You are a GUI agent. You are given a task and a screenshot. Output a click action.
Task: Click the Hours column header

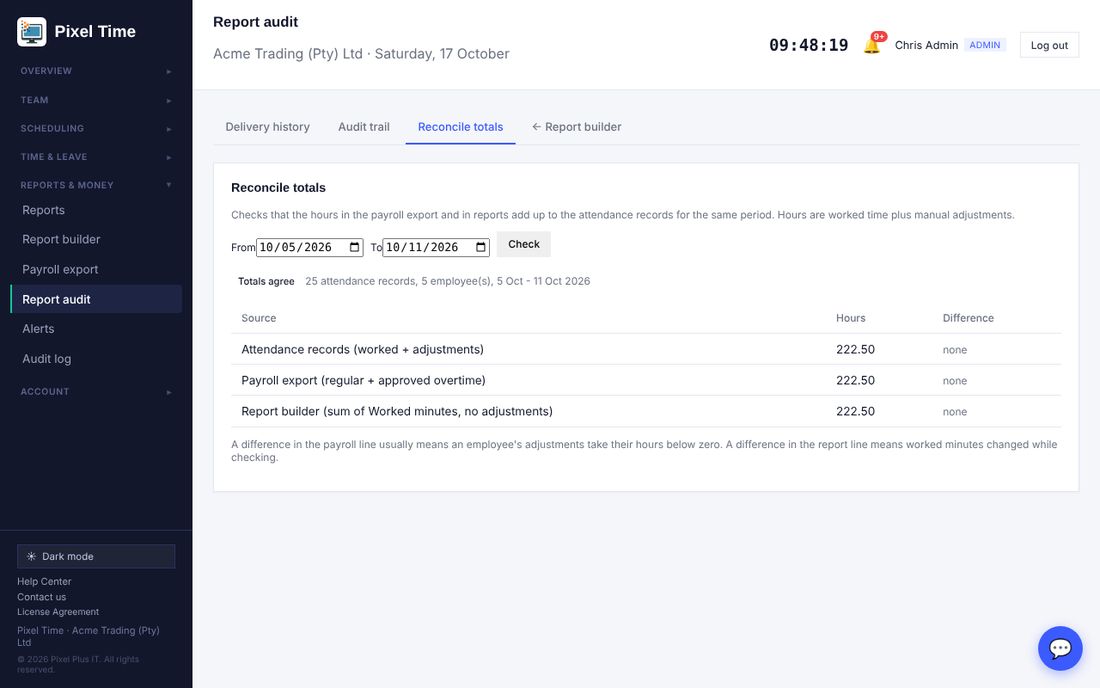coord(850,318)
